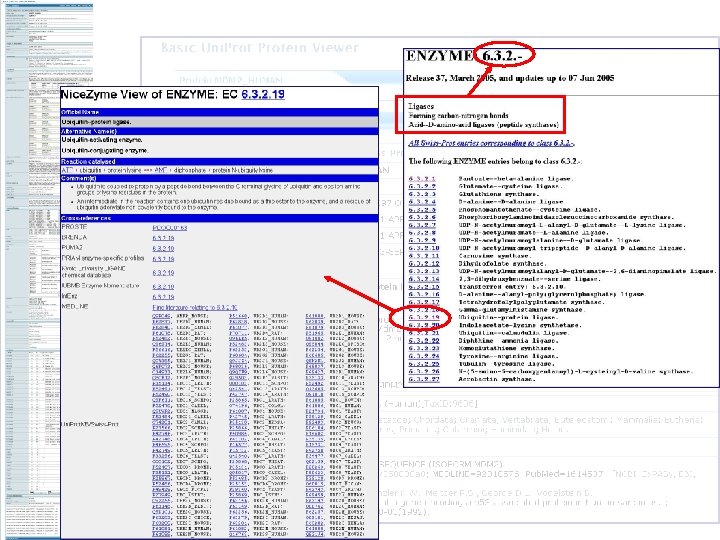The image size is (720, 540).
Task: Open 6.3.2.2 Glutamate--cysteine ligase link
Action: [x=422, y=186]
